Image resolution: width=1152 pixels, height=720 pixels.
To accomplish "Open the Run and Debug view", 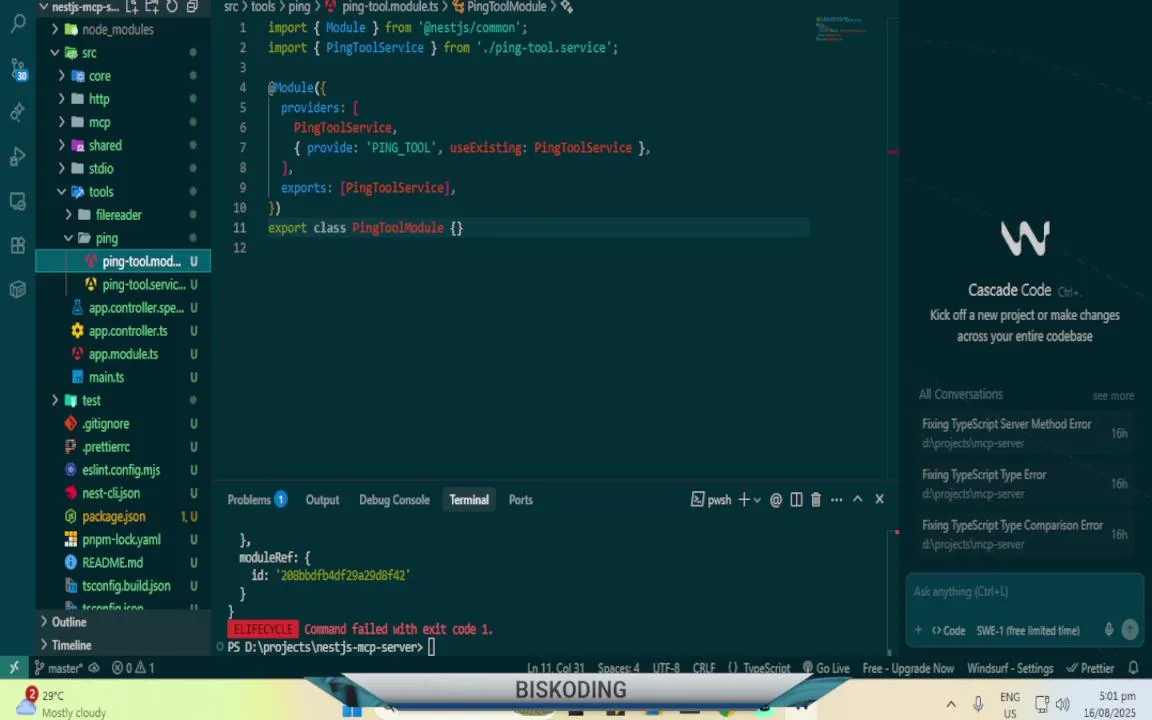I will click(x=18, y=156).
